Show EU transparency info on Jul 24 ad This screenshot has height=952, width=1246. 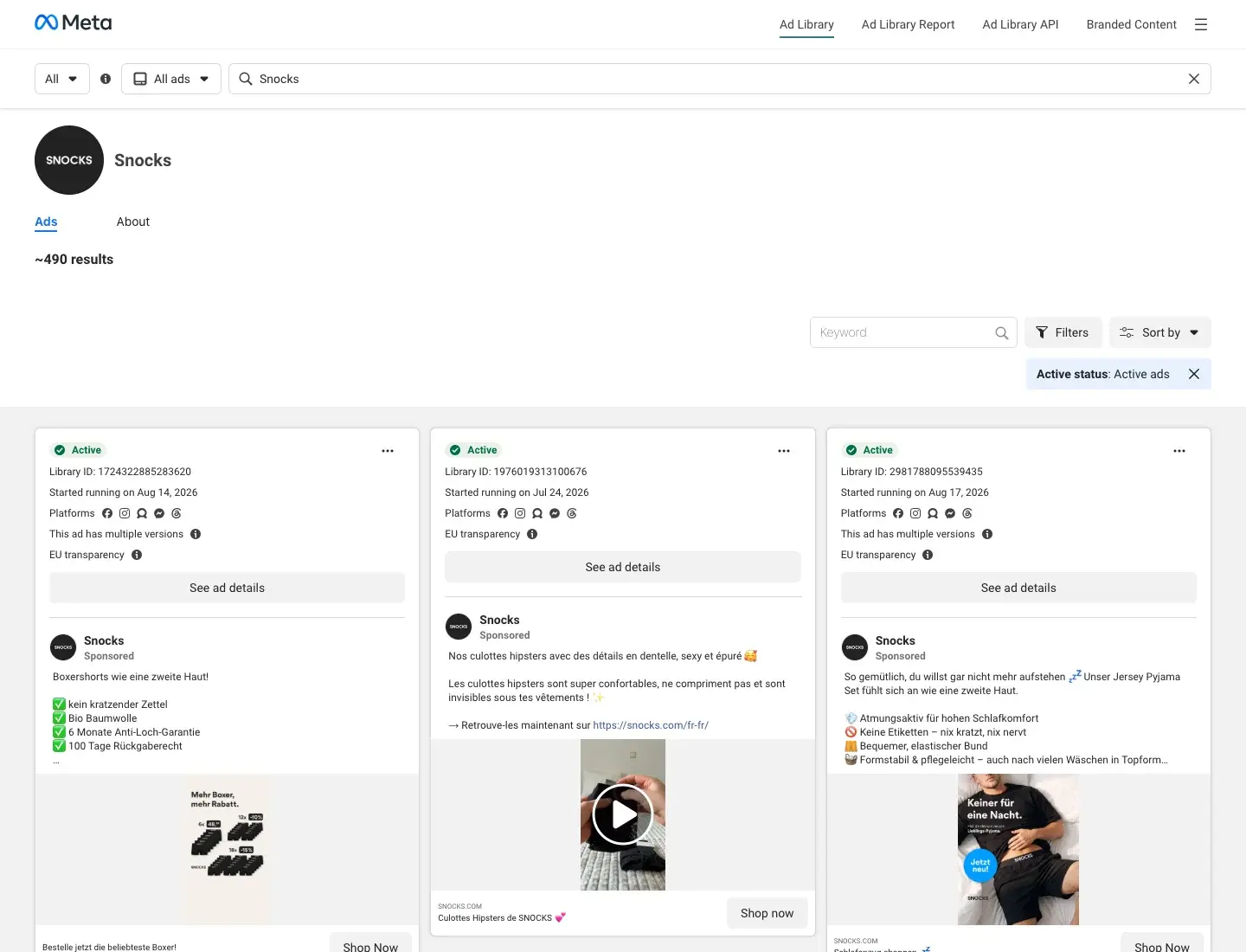[532, 534]
